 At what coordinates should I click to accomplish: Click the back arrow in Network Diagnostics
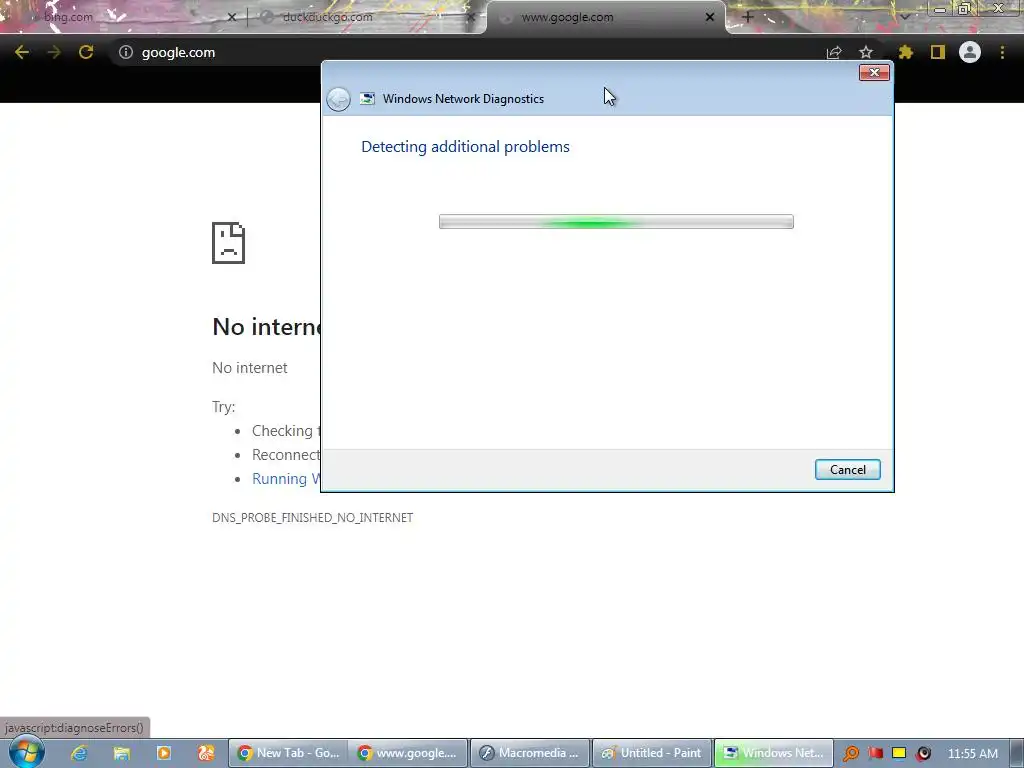(338, 99)
